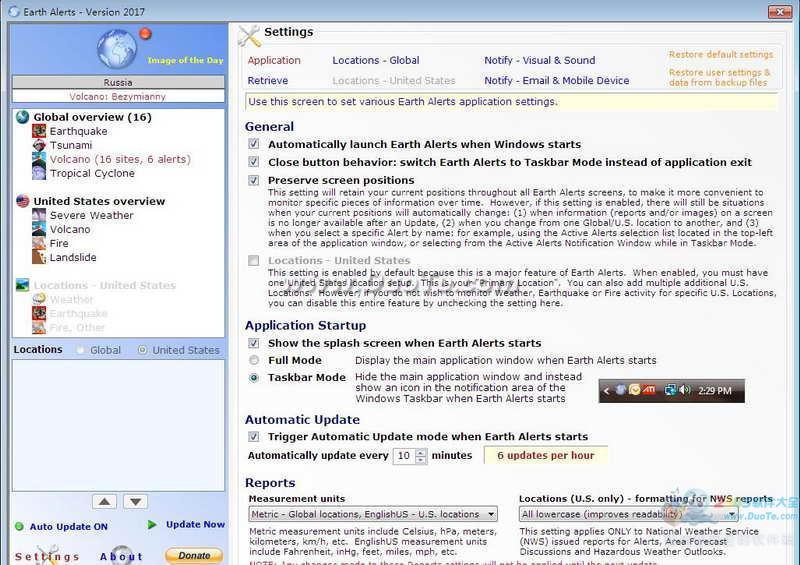Click the Landslide icon

click(39, 257)
